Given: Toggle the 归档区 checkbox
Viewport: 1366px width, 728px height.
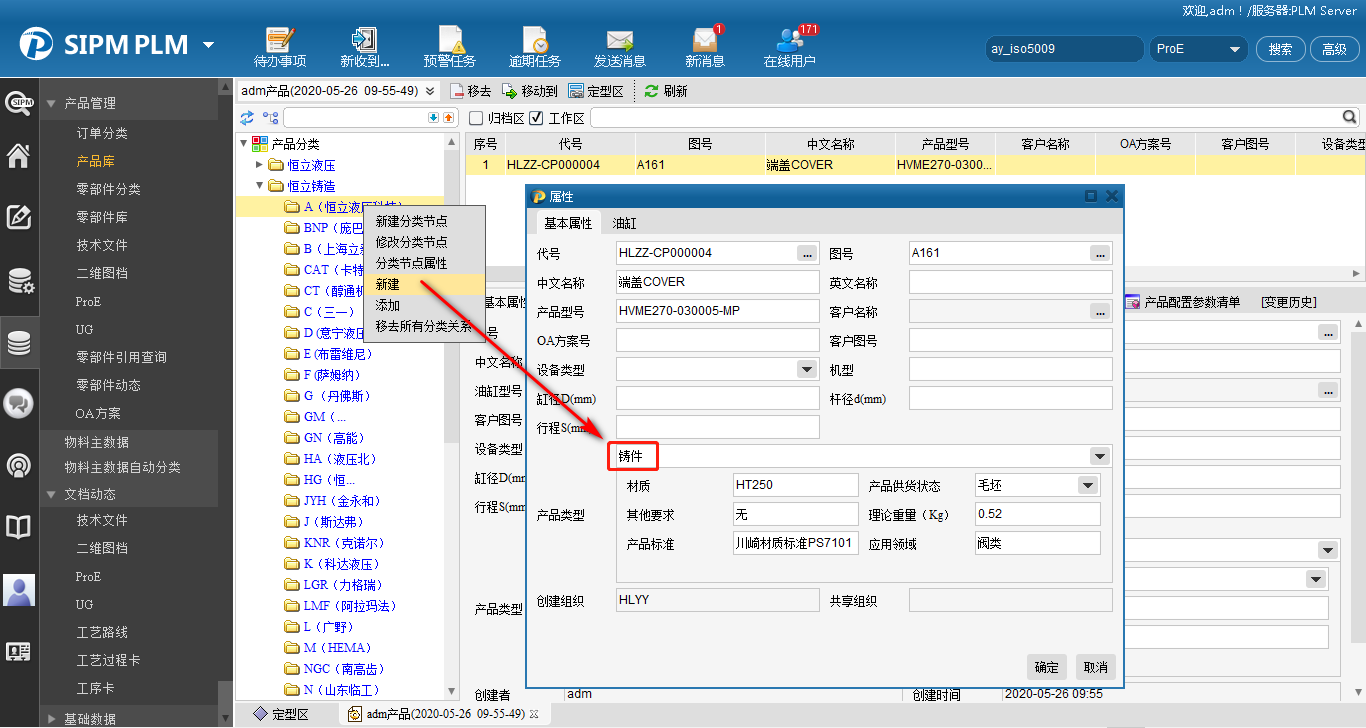Looking at the screenshot, I should click(x=476, y=118).
